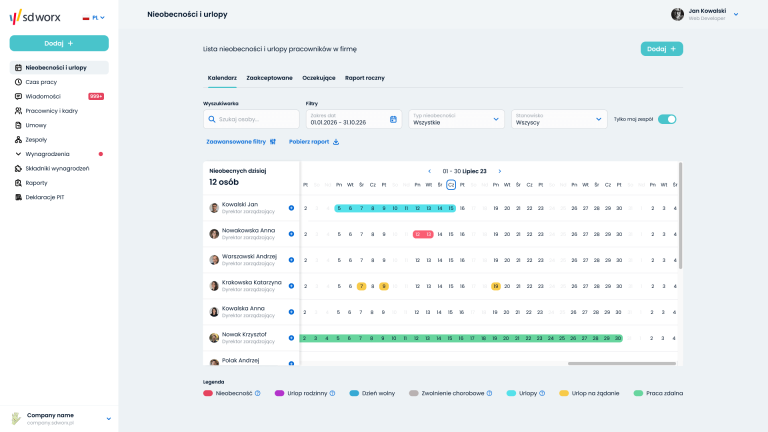Click the search magnifier icon

coord(212,119)
